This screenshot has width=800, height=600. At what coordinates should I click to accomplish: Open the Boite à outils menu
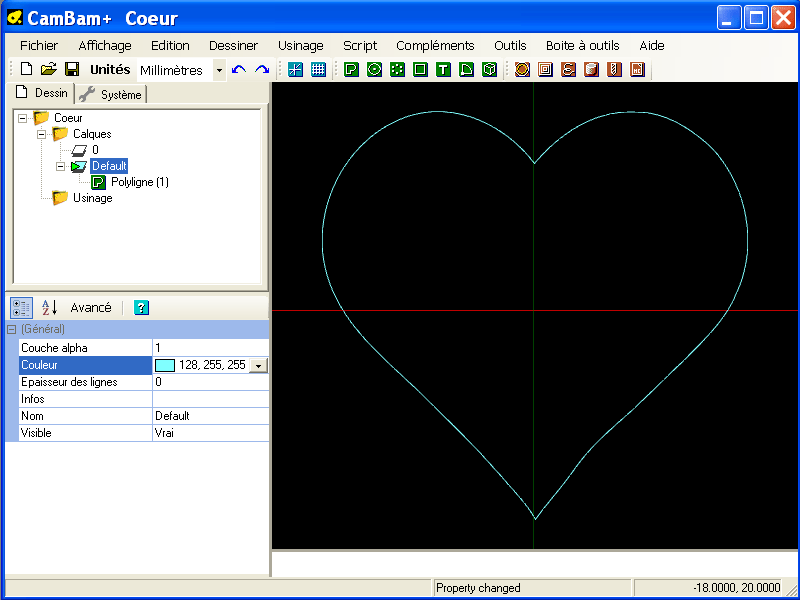point(583,45)
